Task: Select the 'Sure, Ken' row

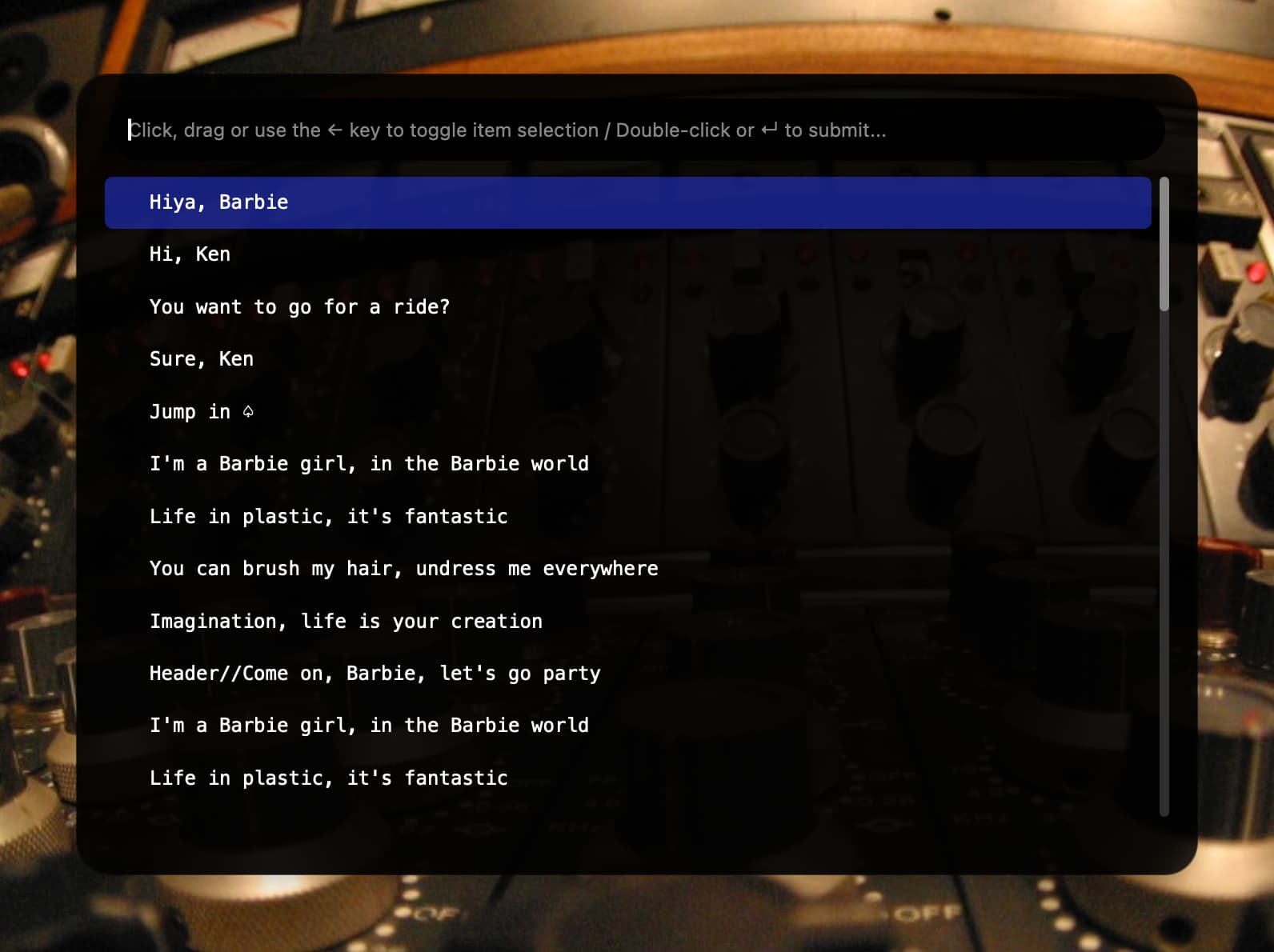Action: [x=627, y=359]
